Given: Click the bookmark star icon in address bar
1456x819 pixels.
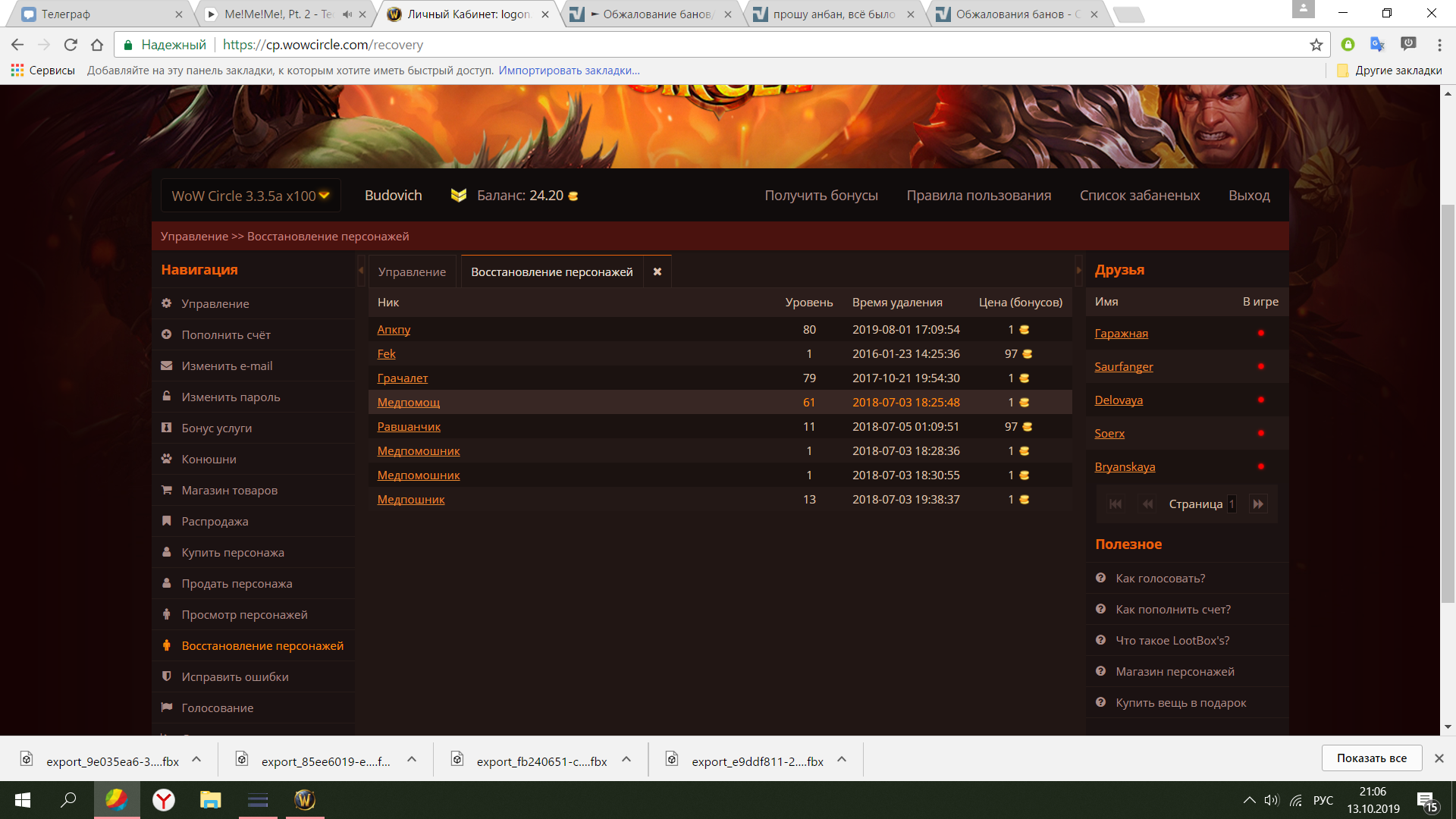Looking at the screenshot, I should click(x=1316, y=45).
